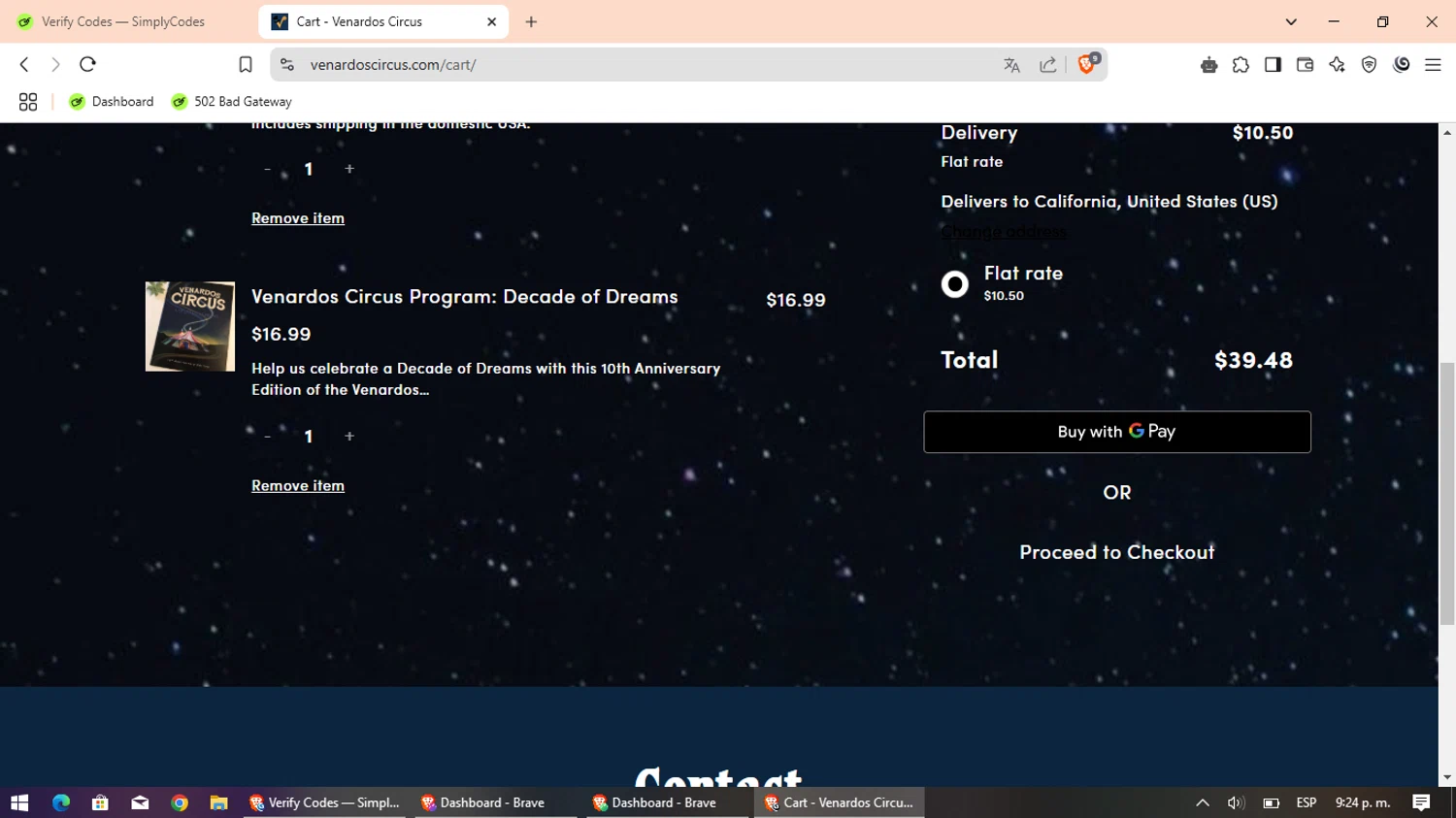Open the Brave Wallet icon
Image resolution: width=1456 pixels, height=818 pixels.
point(1305,65)
